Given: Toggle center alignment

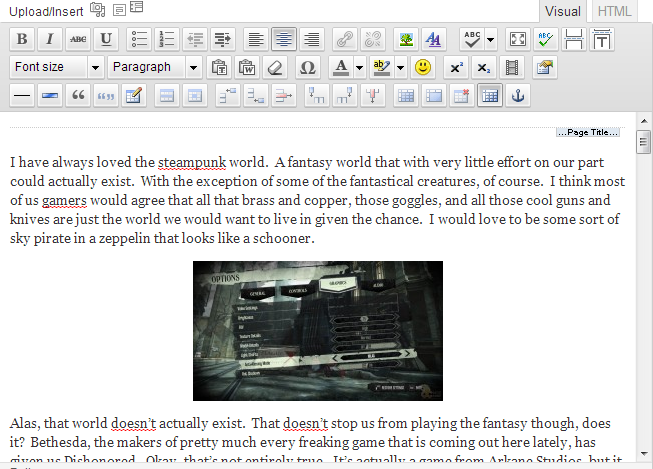Looking at the screenshot, I should coord(284,39).
